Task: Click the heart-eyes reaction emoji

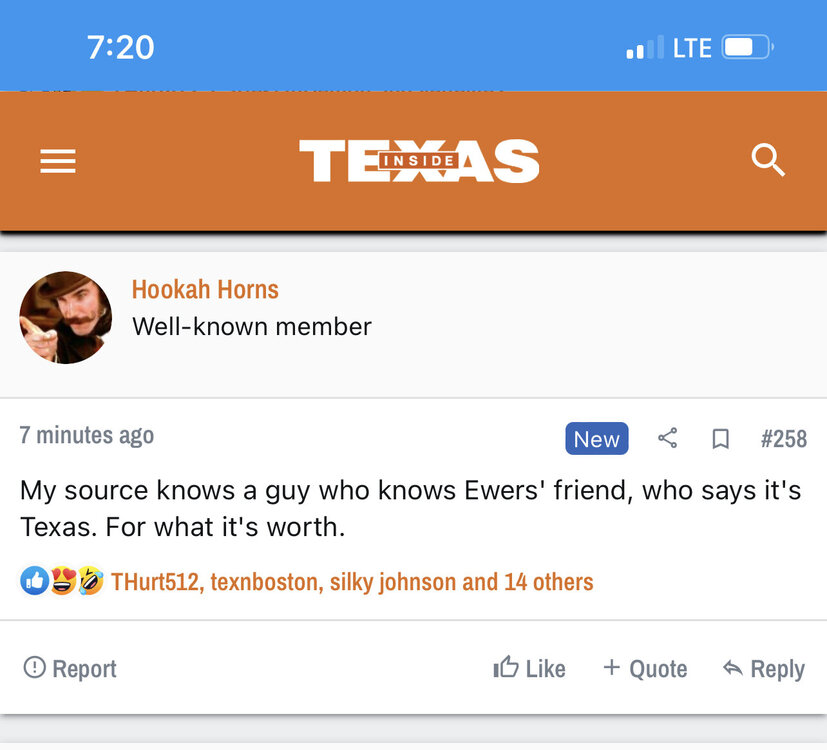Action: tap(62, 581)
